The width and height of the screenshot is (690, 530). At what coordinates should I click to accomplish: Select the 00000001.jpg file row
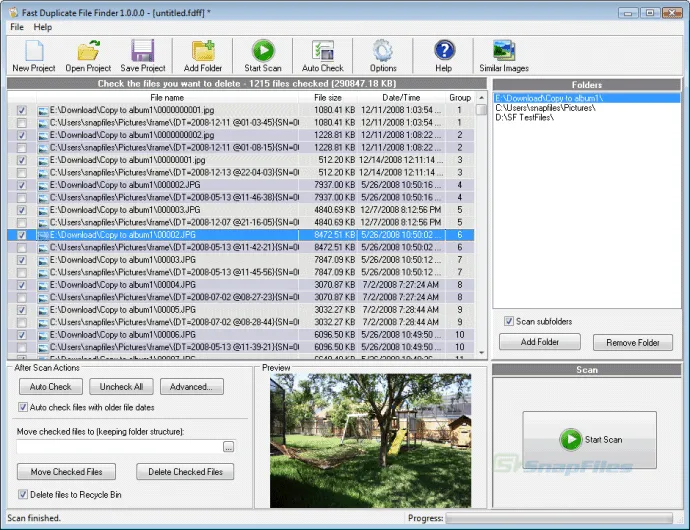pos(241,160)
